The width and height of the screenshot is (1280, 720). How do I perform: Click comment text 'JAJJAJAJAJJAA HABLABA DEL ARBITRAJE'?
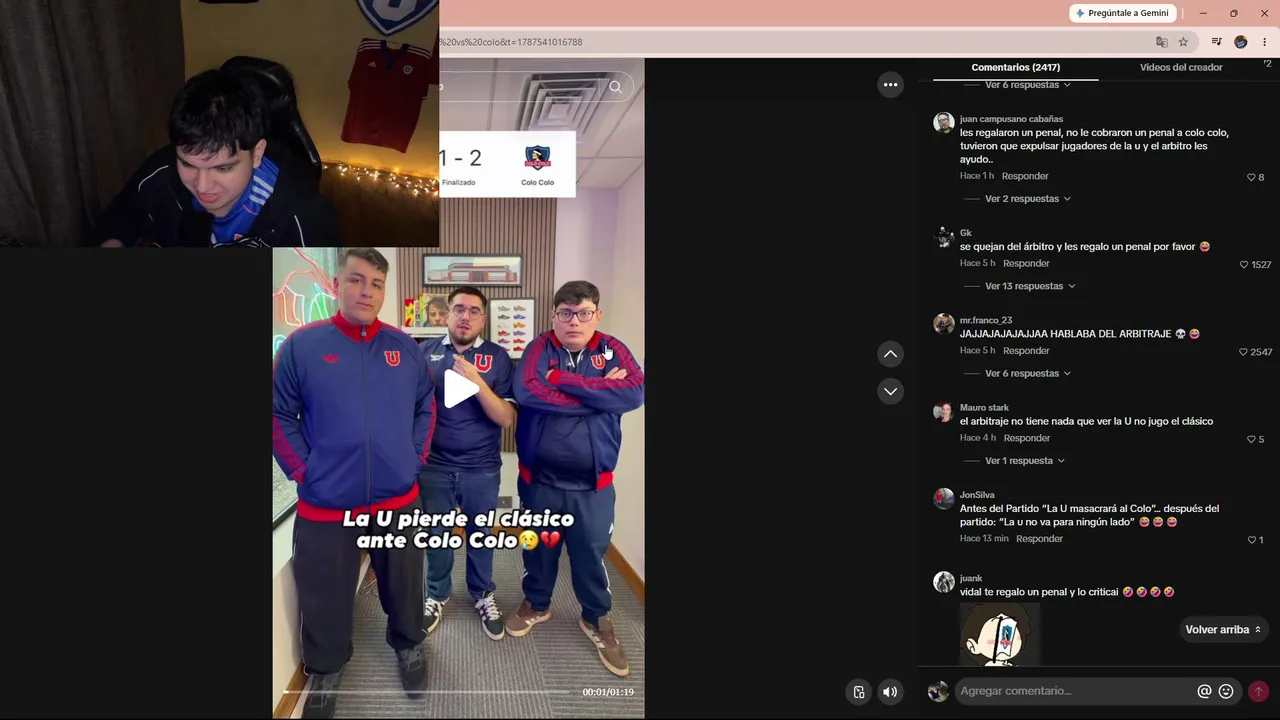(x=1065, y=334)
